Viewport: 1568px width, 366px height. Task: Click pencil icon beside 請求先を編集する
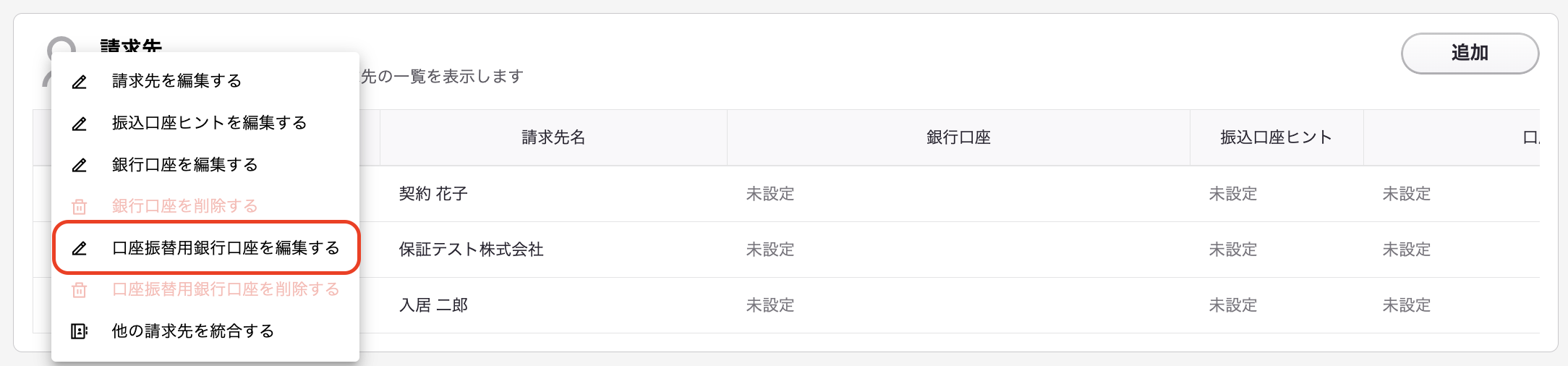pos(80,82)
